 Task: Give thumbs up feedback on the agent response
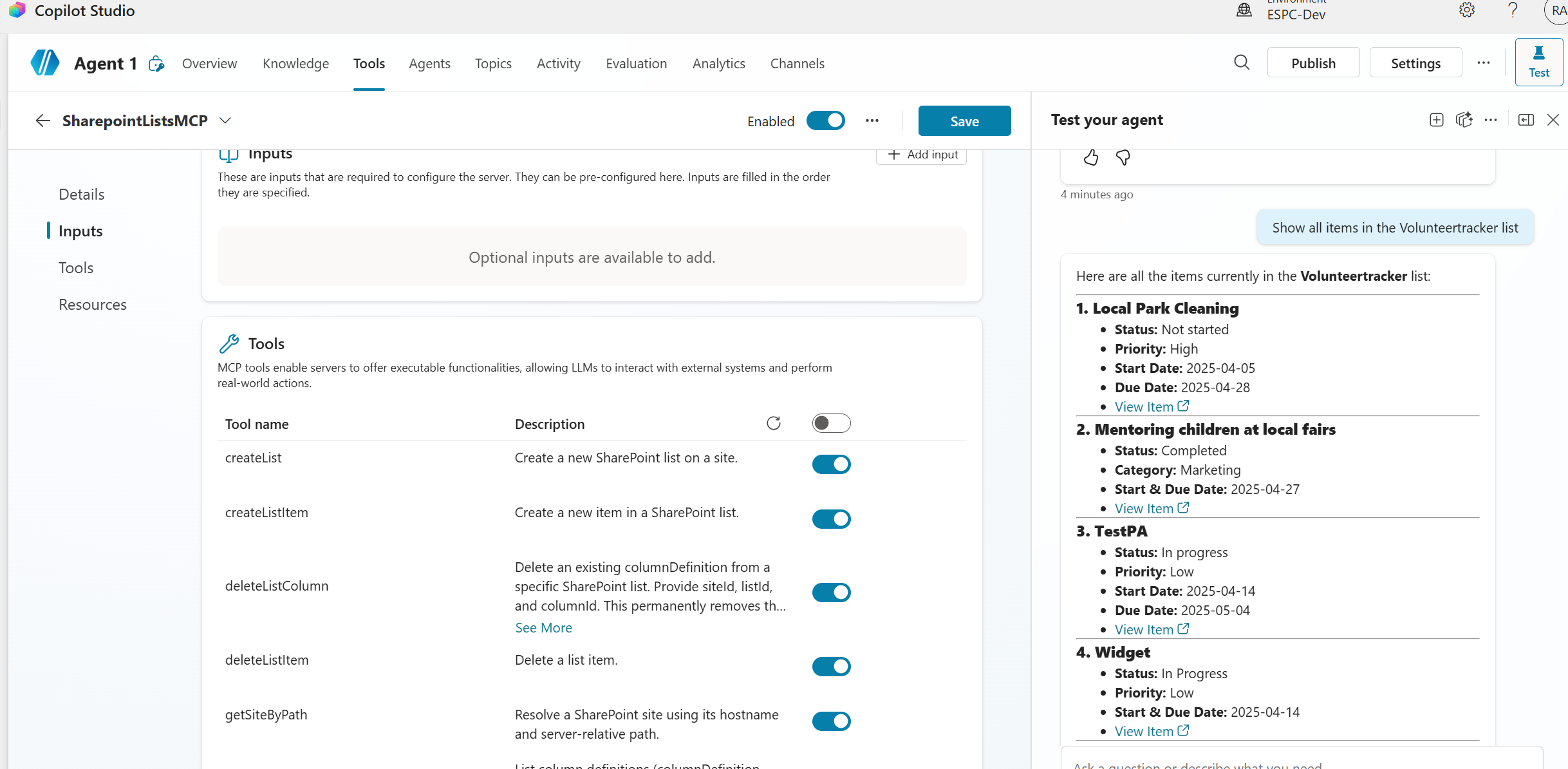1091,157
